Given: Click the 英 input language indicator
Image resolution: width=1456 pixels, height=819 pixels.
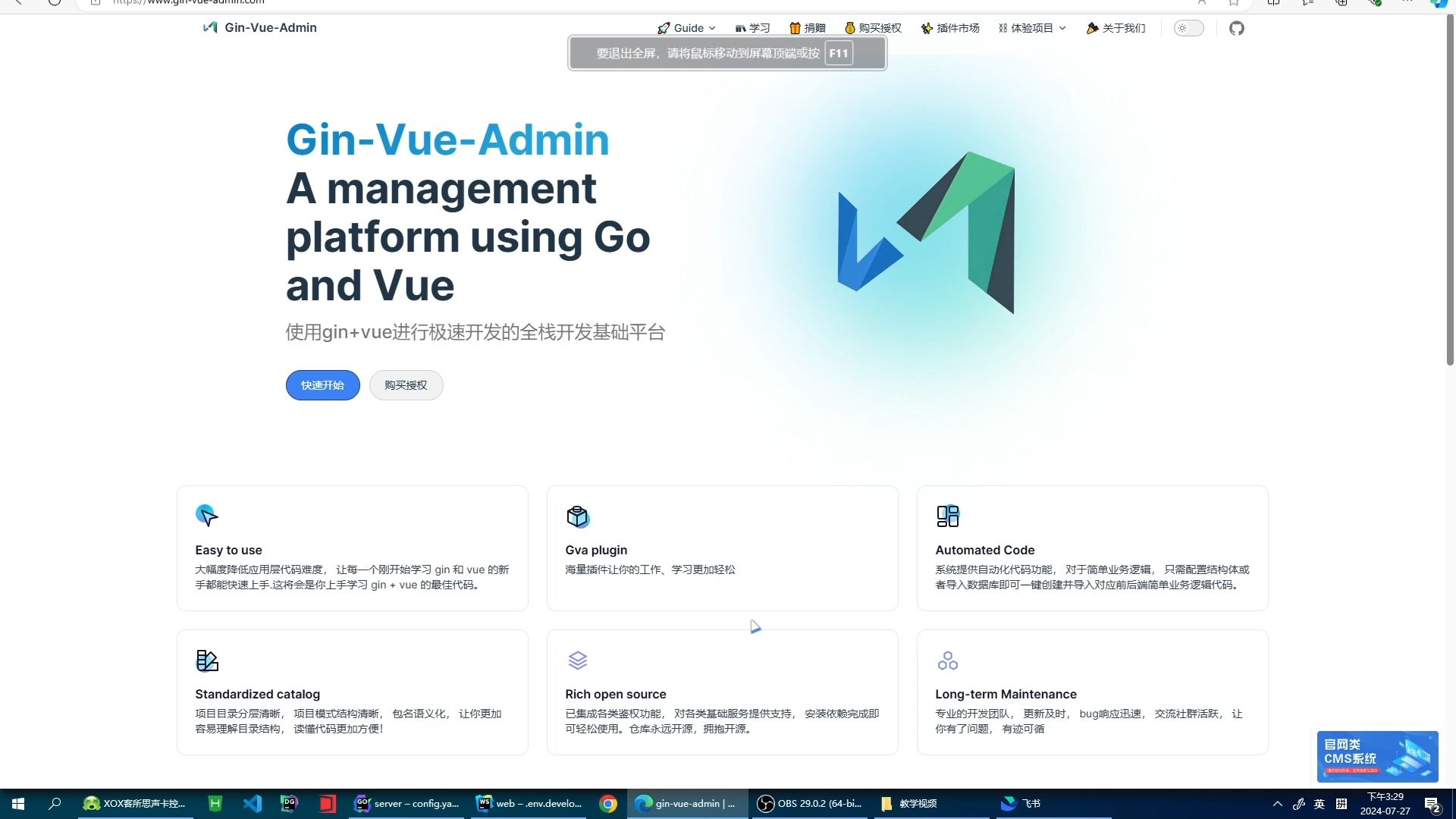Looking at the screenshot, I should click(x=1319, y=804).
